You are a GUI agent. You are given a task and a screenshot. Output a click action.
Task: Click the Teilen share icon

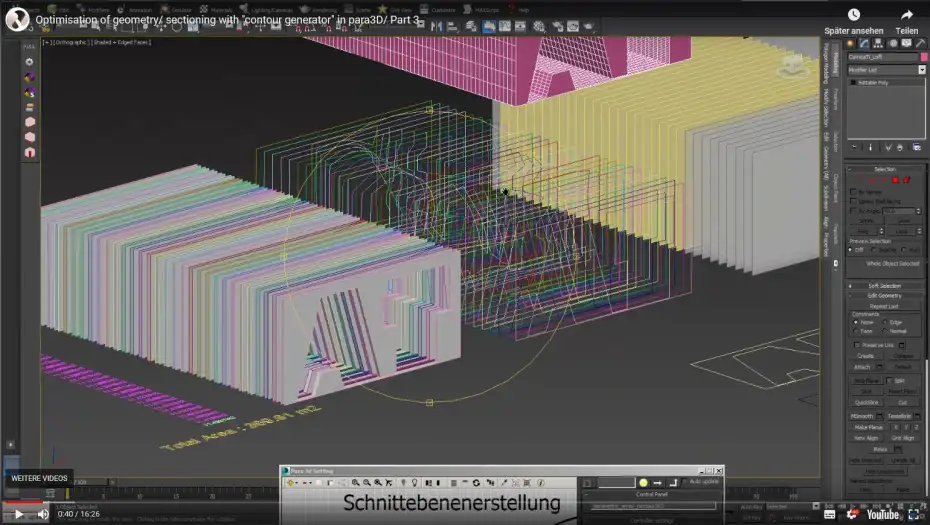907,14
